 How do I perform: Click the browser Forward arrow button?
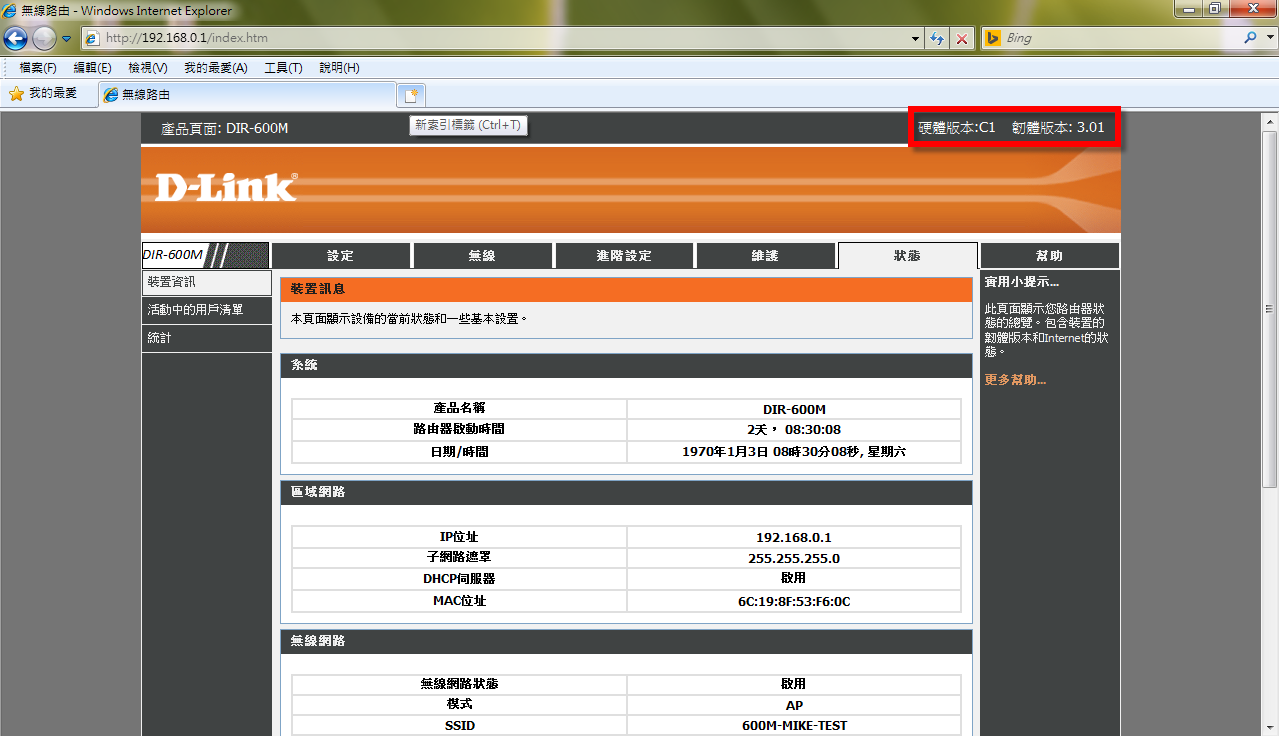(x=44, y=38)
